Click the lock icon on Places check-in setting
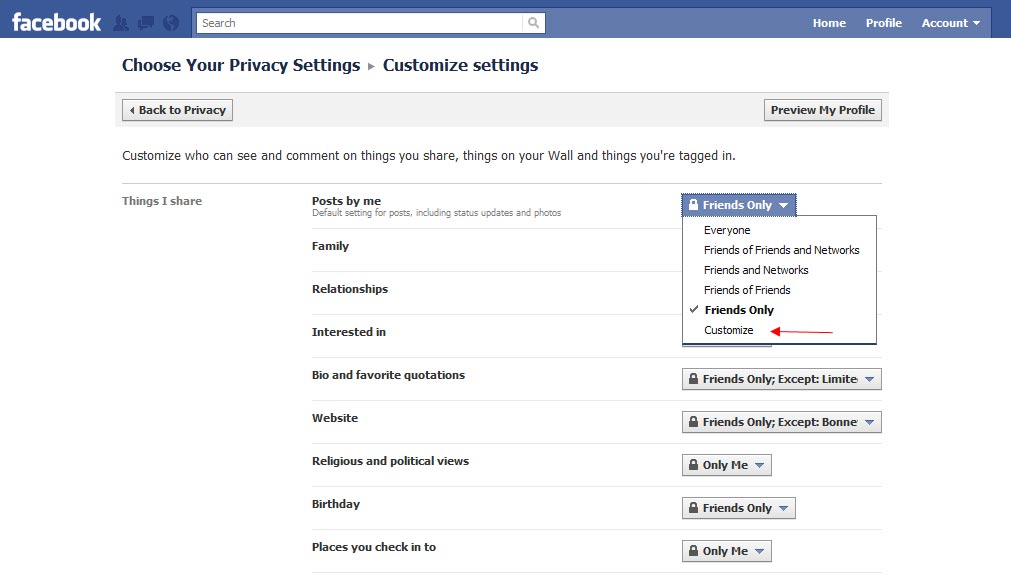 pyautogui.click(x=693, y=550)
